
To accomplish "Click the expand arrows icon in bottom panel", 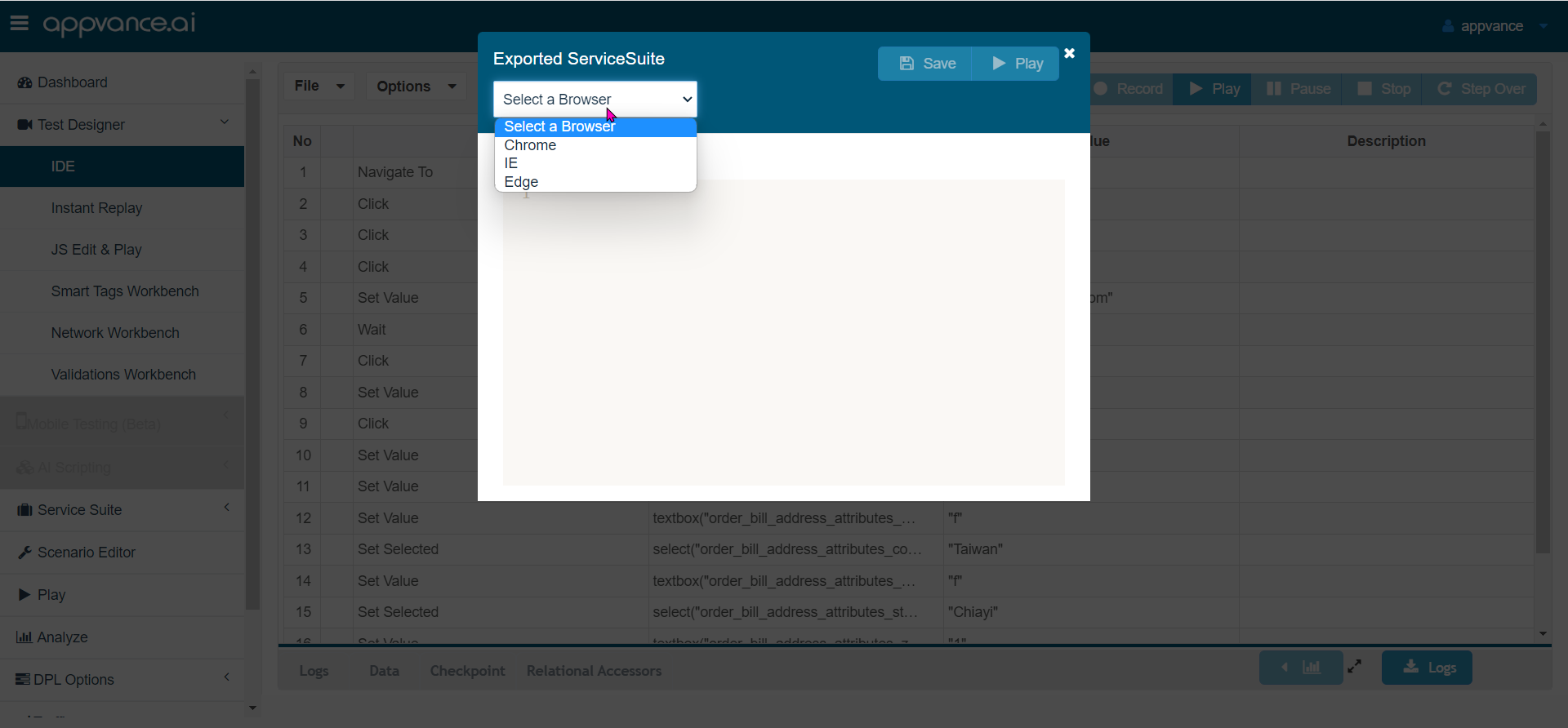I will [x=1354, y=667].
